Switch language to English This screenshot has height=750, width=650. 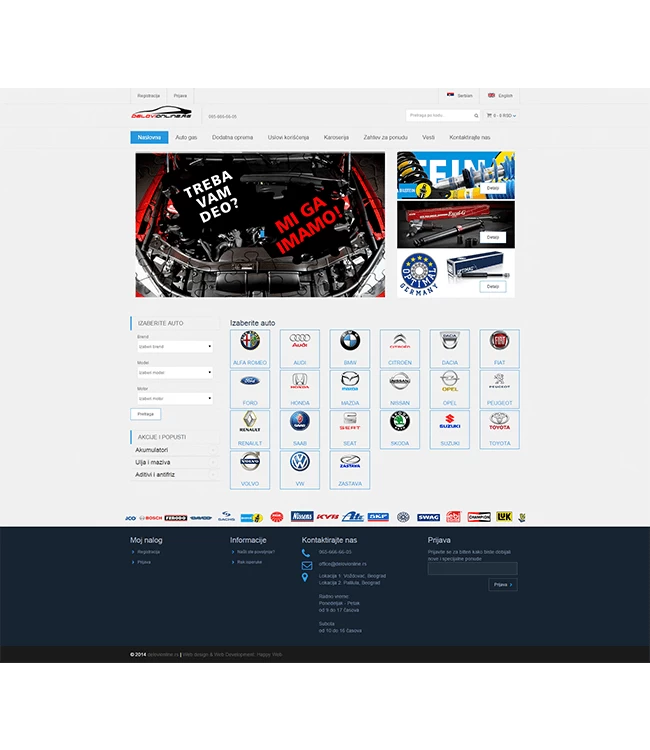click(500, 96)
